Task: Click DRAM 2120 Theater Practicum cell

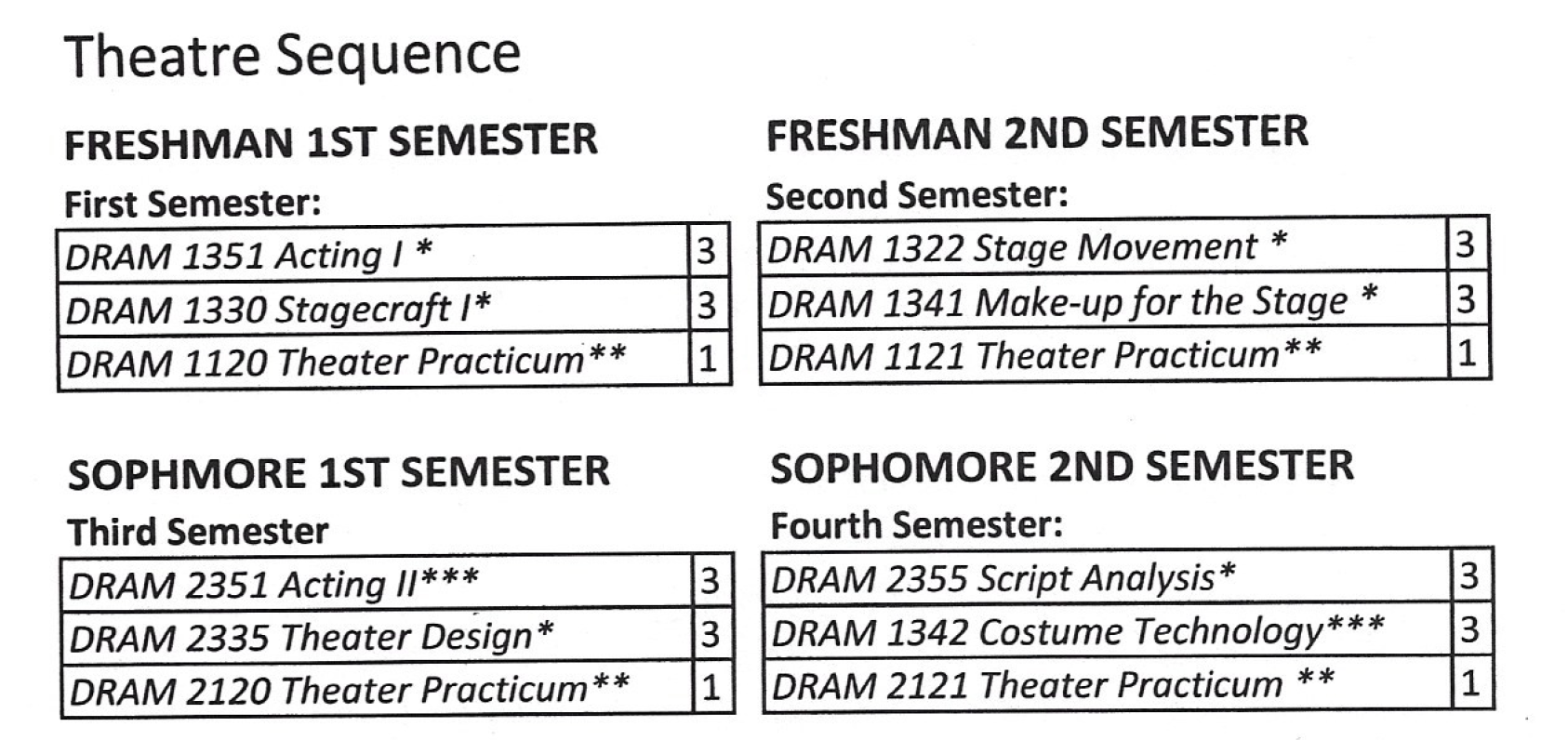Action: pos(377,689)
